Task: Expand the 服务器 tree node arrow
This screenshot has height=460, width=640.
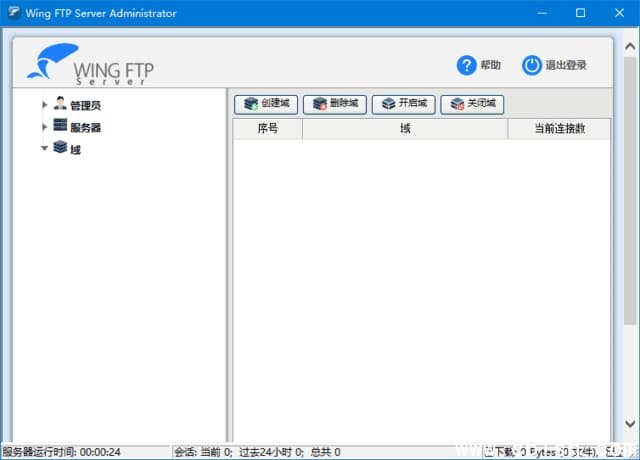Action: (x=44, y=127)
